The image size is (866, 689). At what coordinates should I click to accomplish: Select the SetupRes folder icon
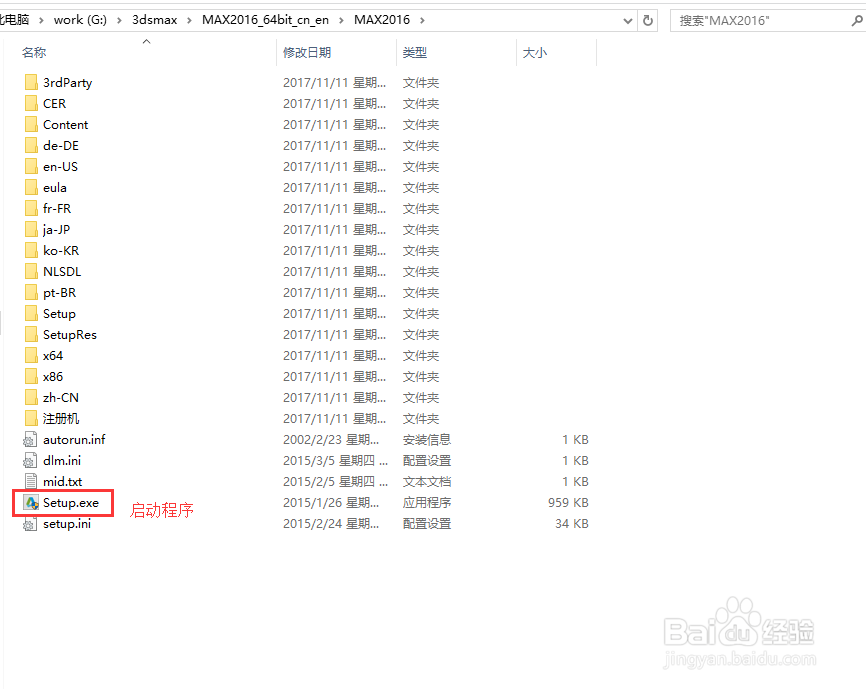pos(31,334)
